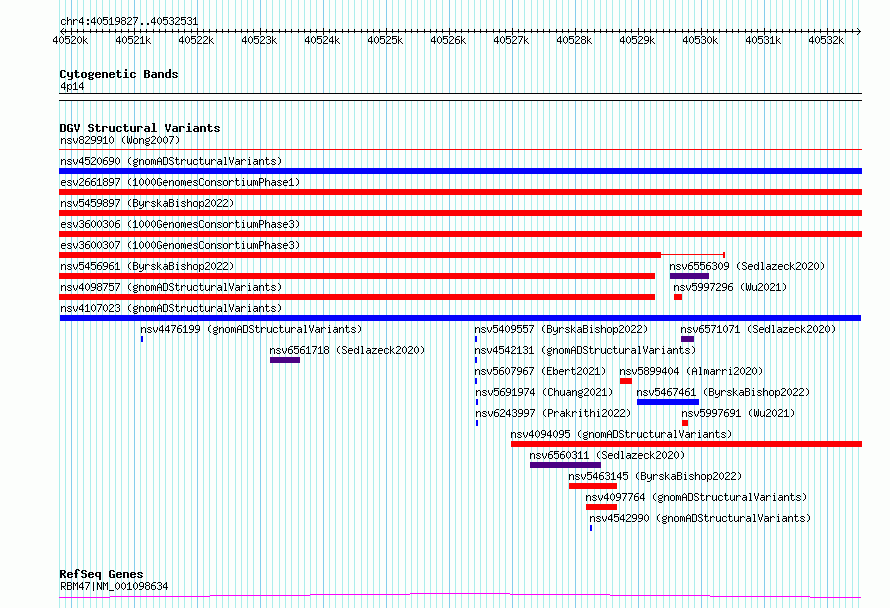Click nsv5997691 (Wu2021) label
Viewport: 890px width, 608px height.
click(x=738, y=413)
